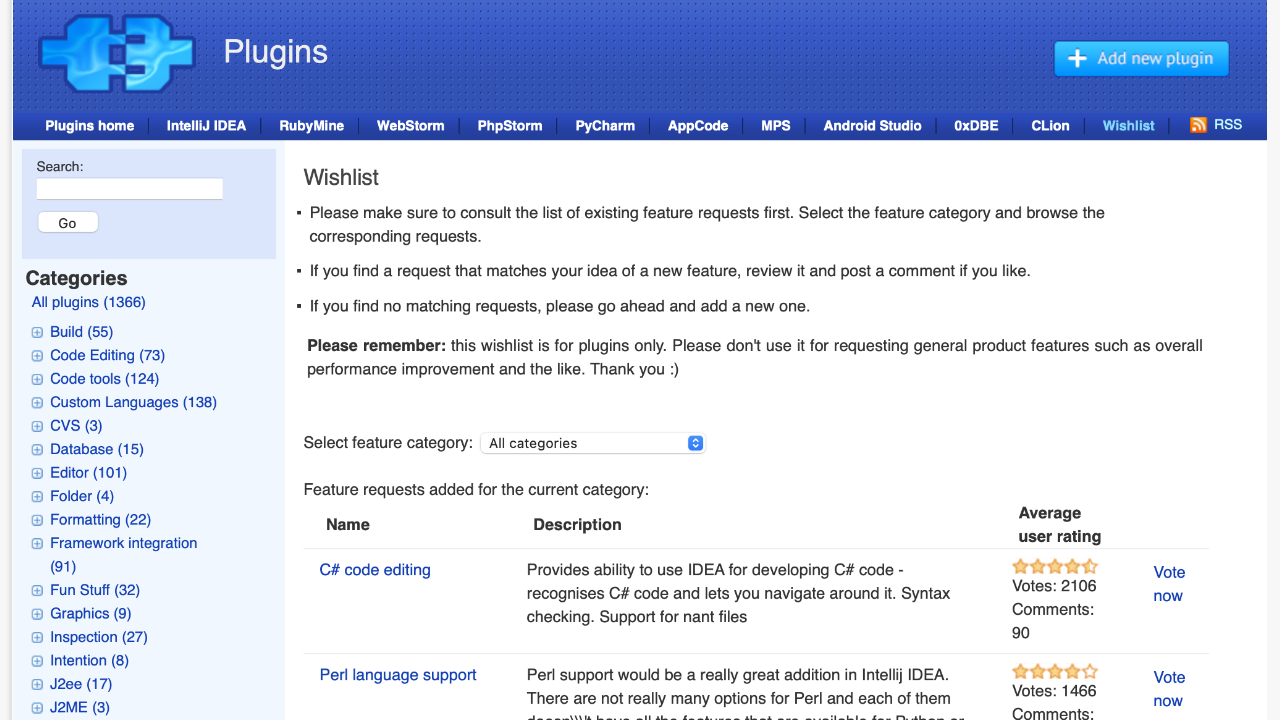Expand the Formatting category

[37, 520]
